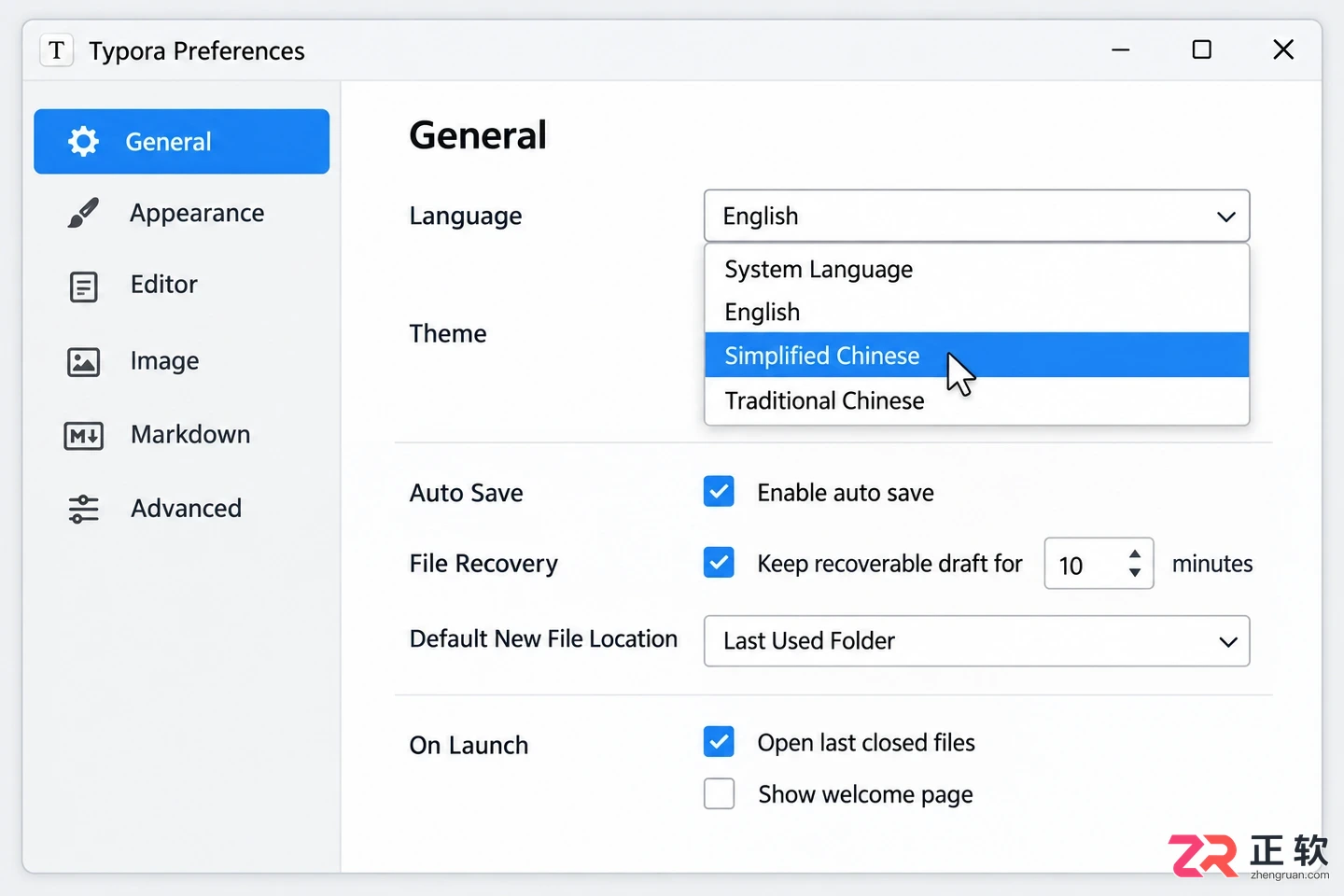Switch to the Appearance section

coord(182,214)
